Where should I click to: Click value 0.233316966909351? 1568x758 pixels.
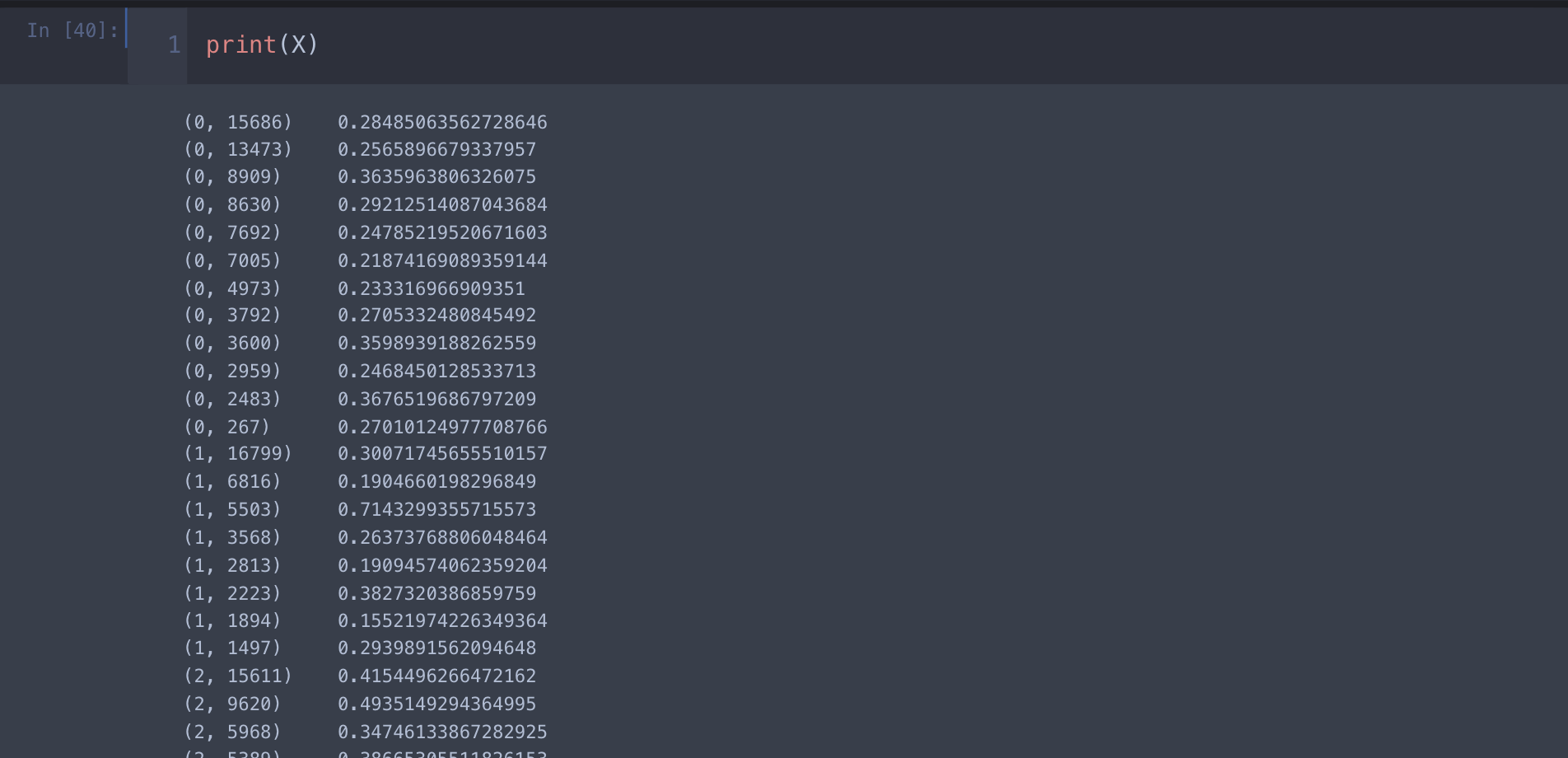point(432,289)
